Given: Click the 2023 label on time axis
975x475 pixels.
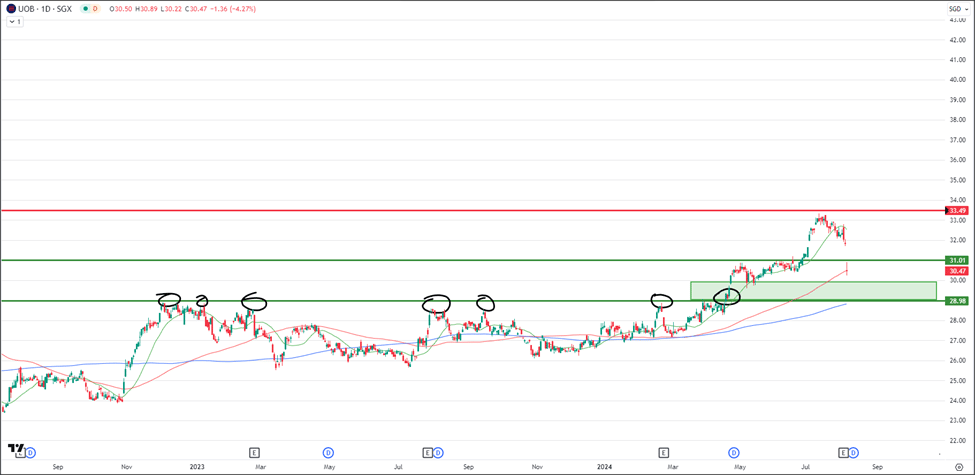Looking at the screenshot, I should point(196,465).
